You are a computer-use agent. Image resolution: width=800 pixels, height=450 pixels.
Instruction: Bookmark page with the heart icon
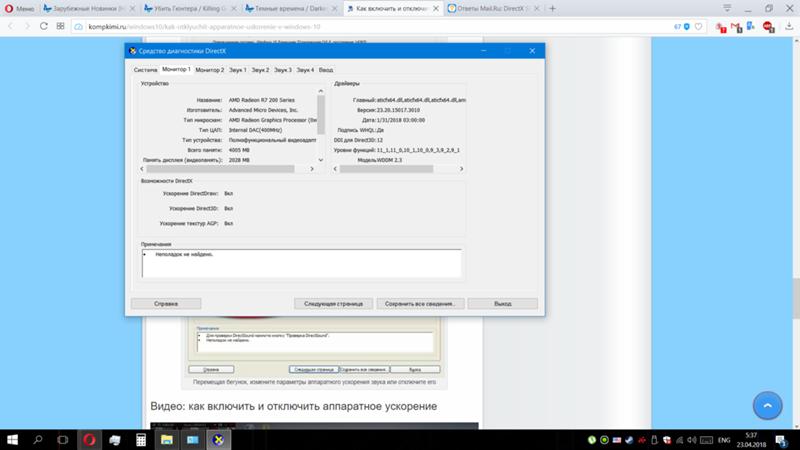pos(698,27)
